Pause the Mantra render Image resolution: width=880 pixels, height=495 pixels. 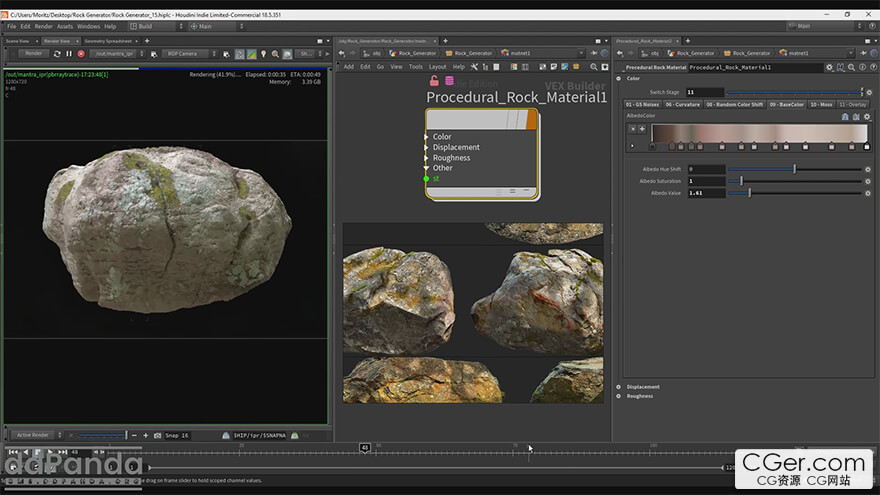(x=69, y=53)
